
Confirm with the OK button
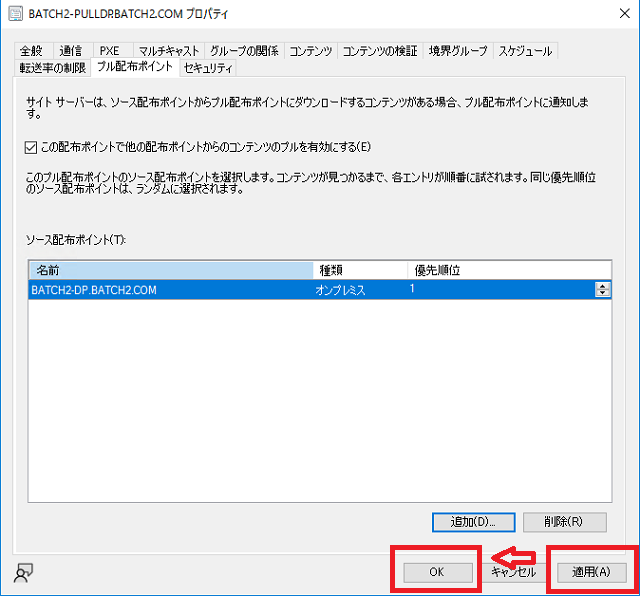point(436,572)
